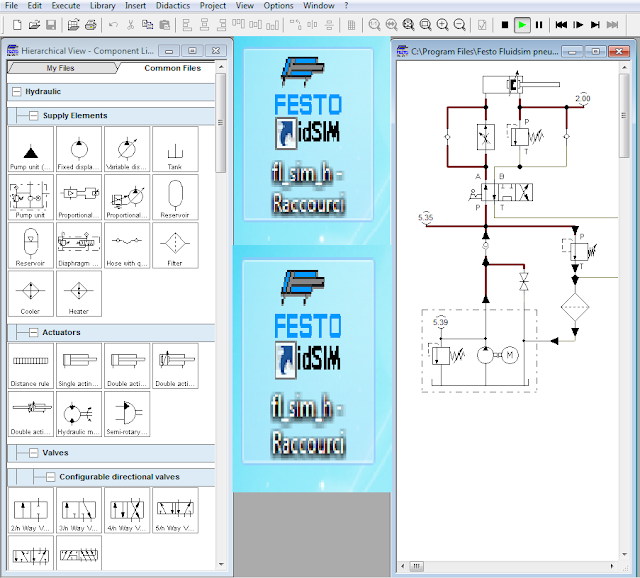Collapse the Hydraulic category
640x578 pixels.
pyautogui.click(x=16, y=91)
